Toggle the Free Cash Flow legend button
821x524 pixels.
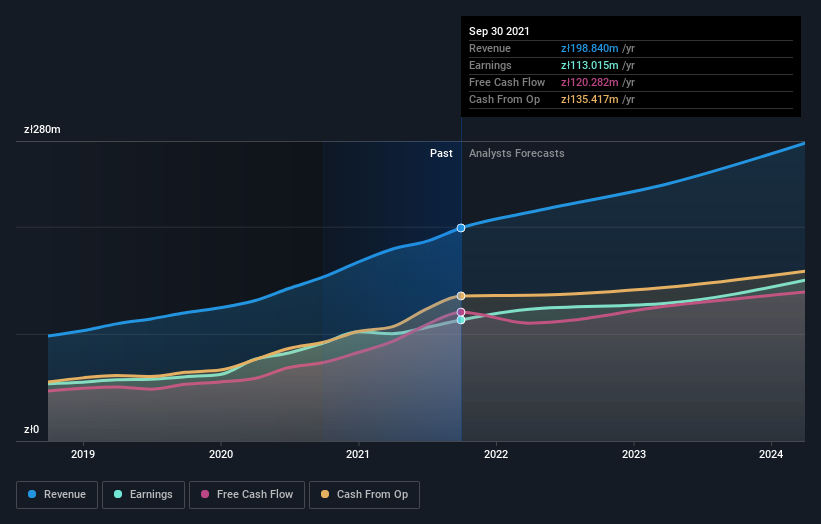coord(247,495)
